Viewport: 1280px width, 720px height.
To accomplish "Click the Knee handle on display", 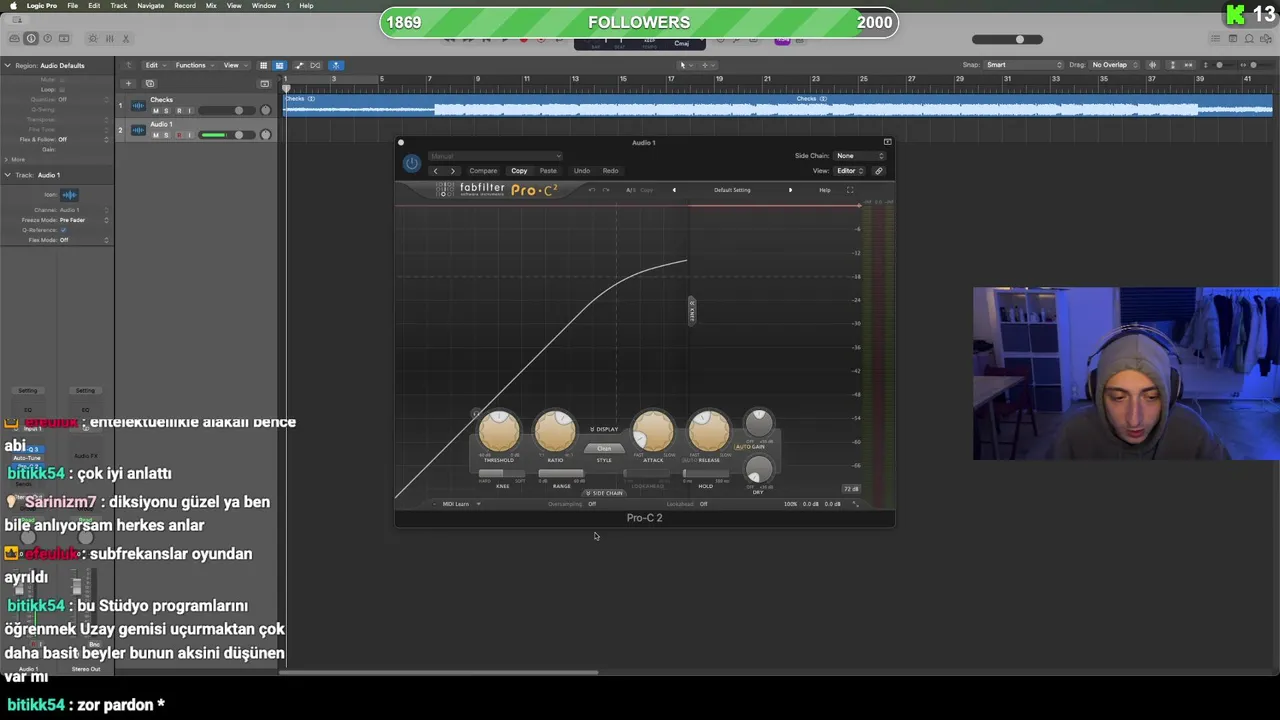I will tap(691, 311).
